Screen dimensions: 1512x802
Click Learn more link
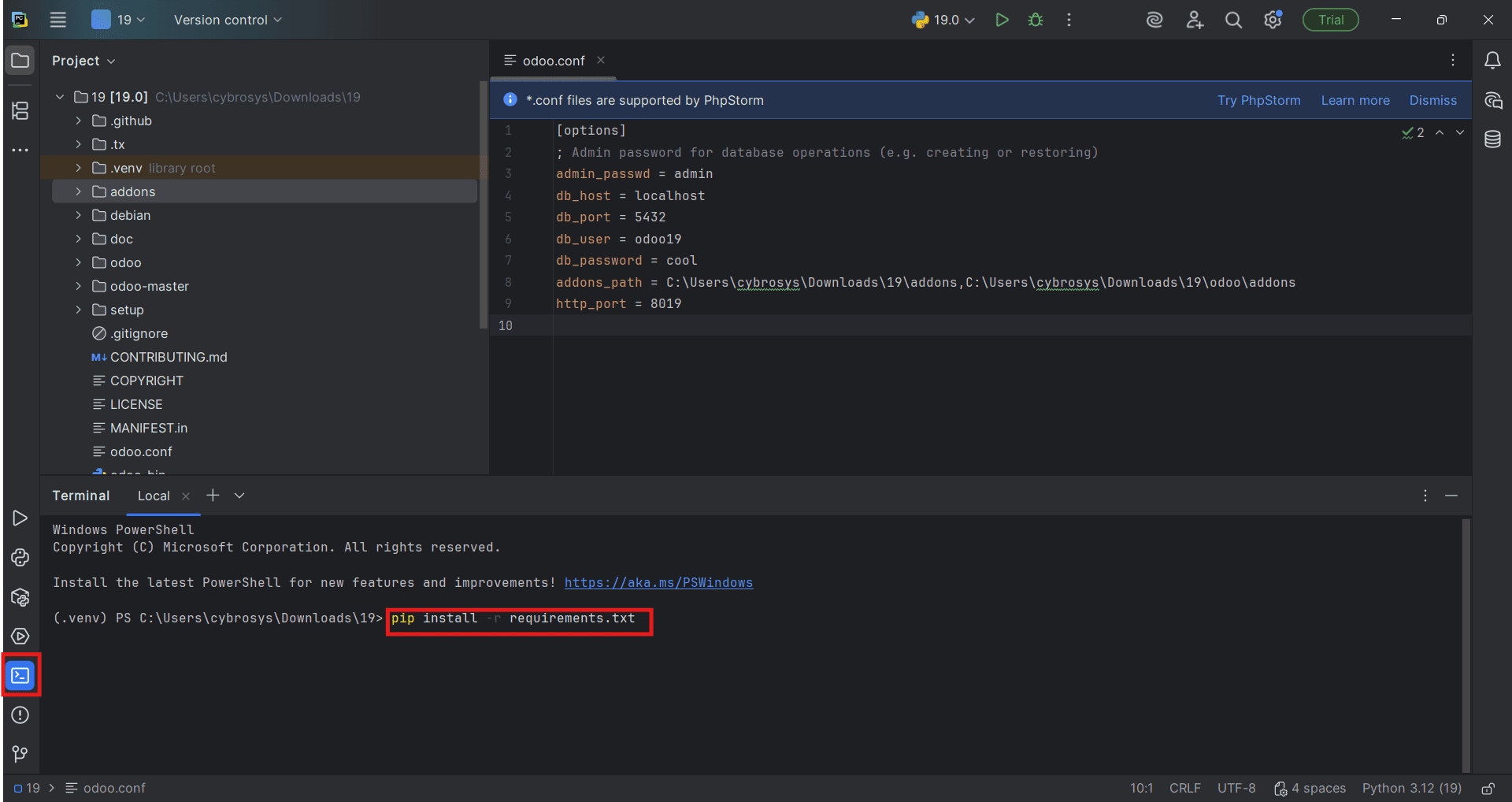point(1355,100)
